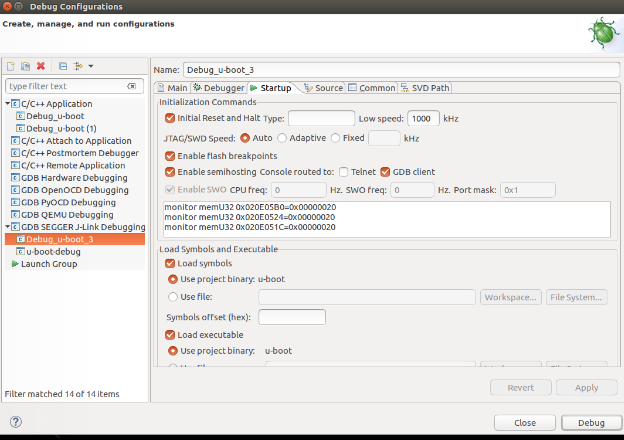The height and width of the screenshot is (440, 624).
Task: Click the SWO freq input field
Action: tap(412, 190)
